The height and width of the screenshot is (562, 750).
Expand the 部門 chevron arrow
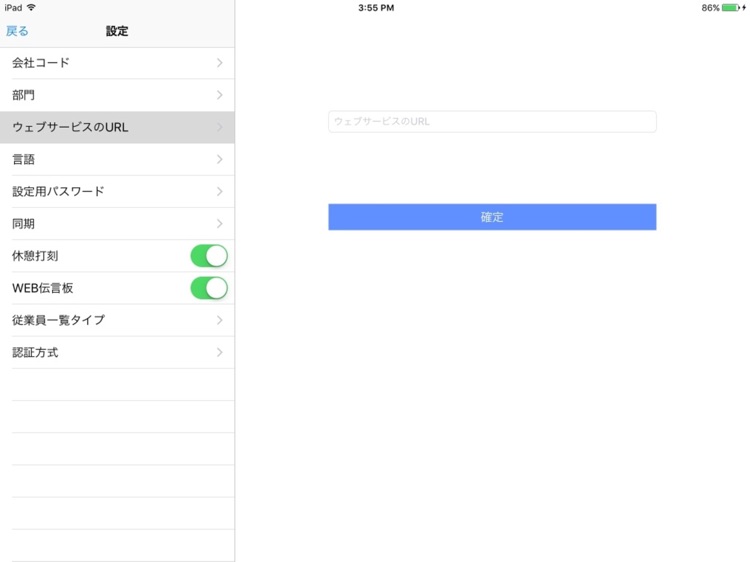[220, 95]
